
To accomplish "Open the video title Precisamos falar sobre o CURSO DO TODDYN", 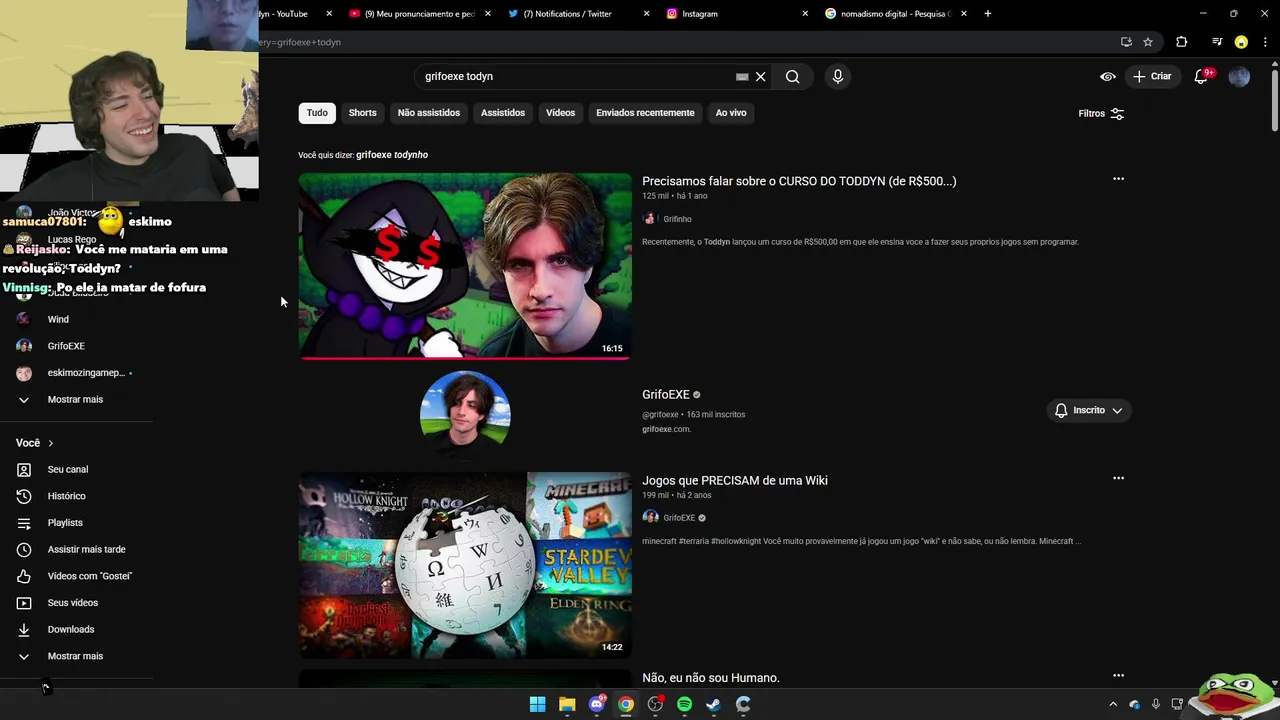I will (799, 181).
